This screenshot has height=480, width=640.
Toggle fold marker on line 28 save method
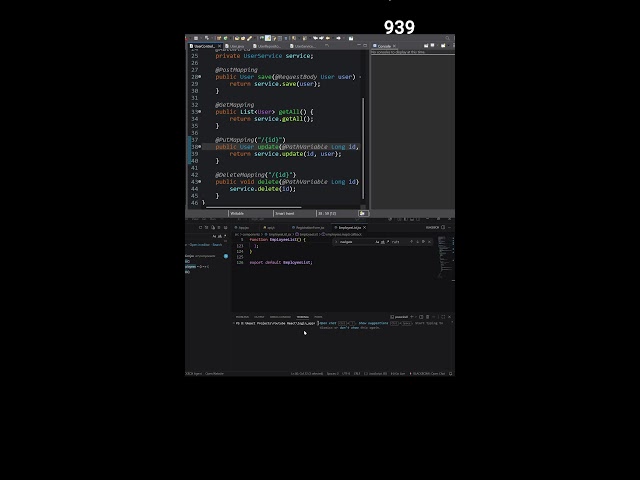point(200,77)
